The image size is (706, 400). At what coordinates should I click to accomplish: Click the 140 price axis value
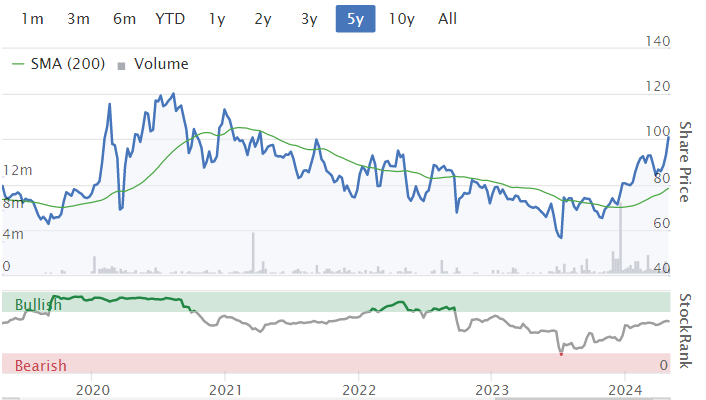point(658,41)
